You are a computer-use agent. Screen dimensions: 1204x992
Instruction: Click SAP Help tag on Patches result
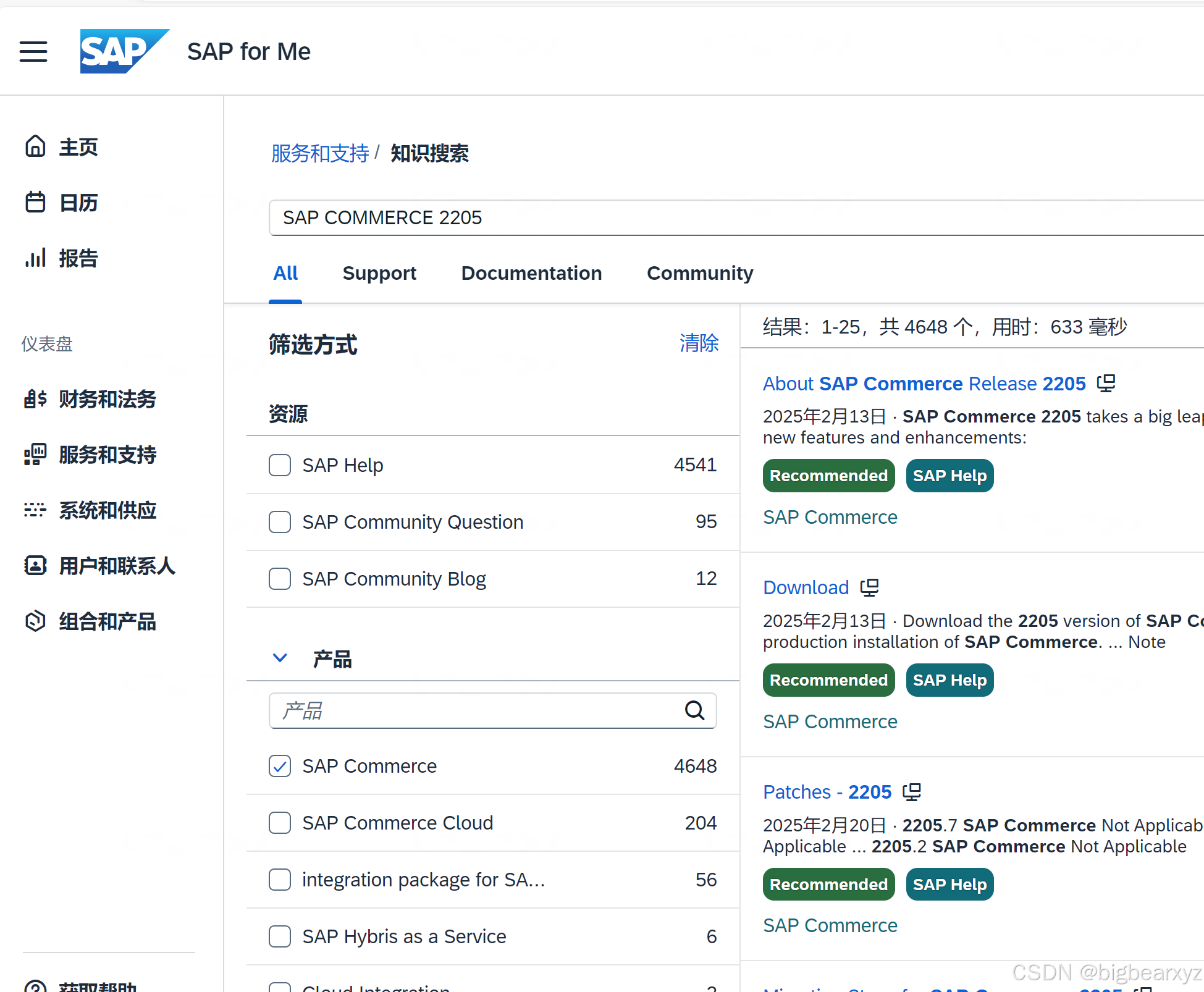point(950,885)
